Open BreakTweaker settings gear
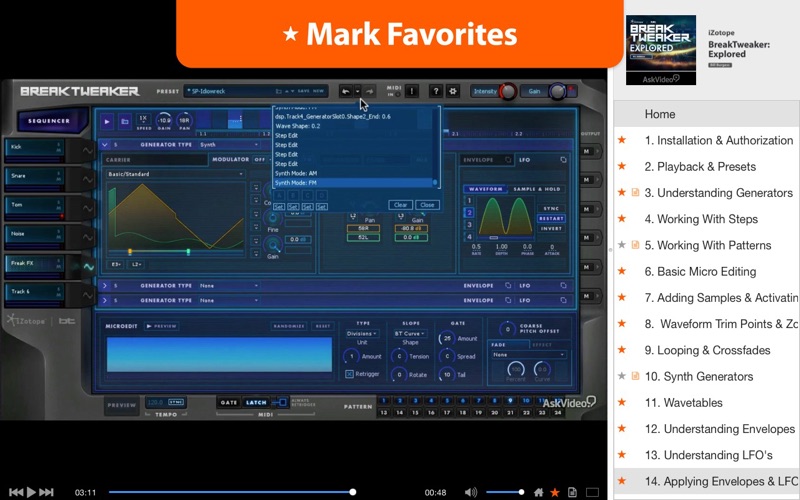Viewport: 800px width, 500px height. [x=453, y=91]
